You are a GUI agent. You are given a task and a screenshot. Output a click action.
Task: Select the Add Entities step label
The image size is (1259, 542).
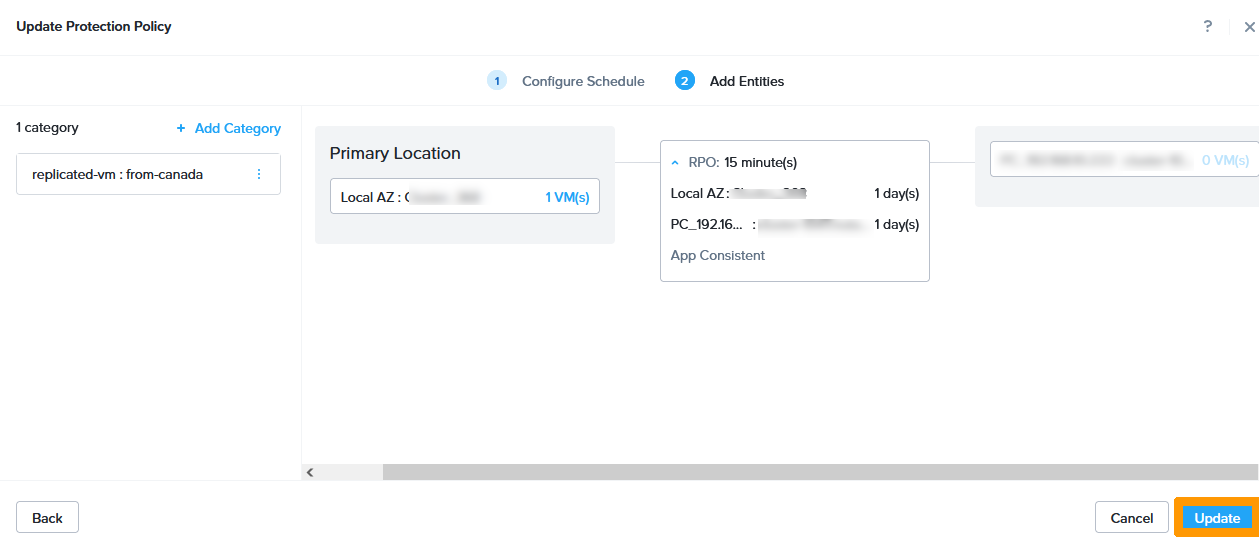pyautogui.click(x=746, y=81)
